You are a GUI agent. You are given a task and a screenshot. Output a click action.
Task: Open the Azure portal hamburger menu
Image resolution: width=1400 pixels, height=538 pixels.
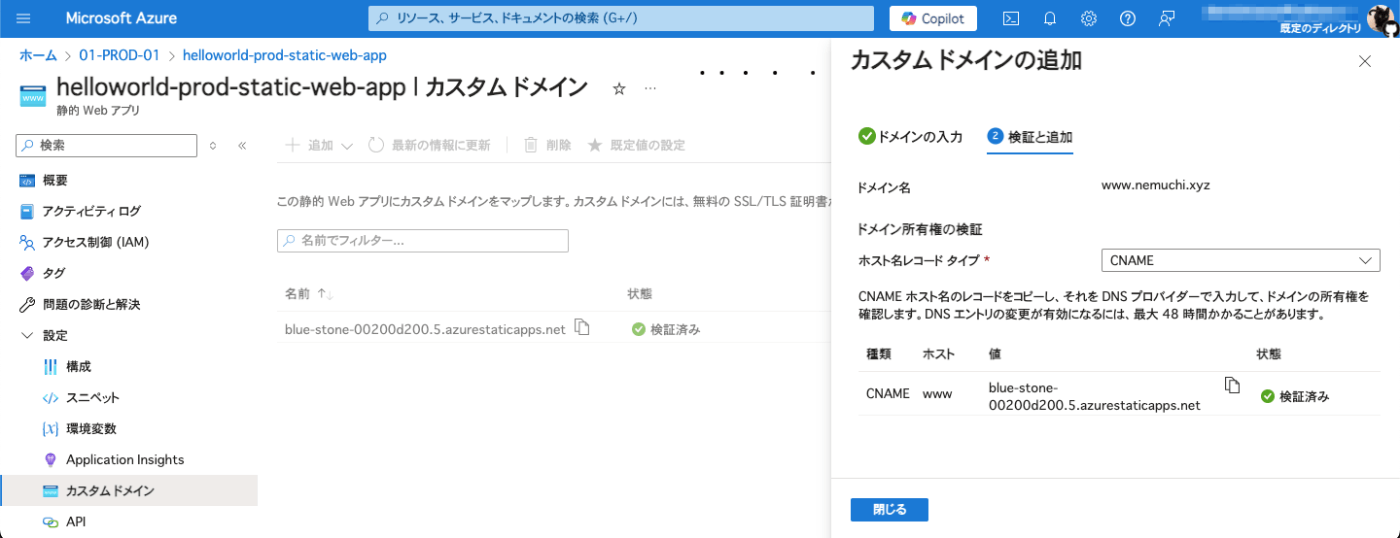(x=24, y=19)
